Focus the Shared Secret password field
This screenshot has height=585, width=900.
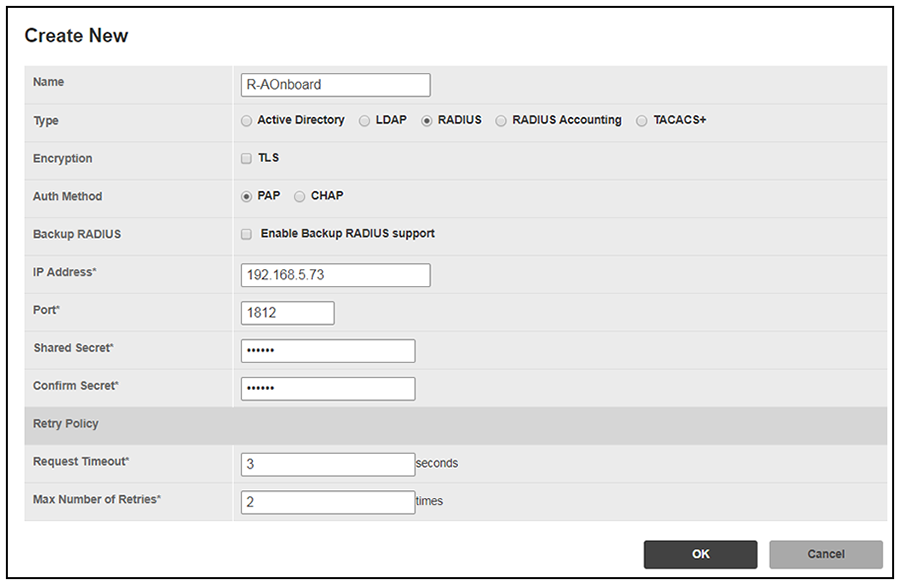click(328, 351)
